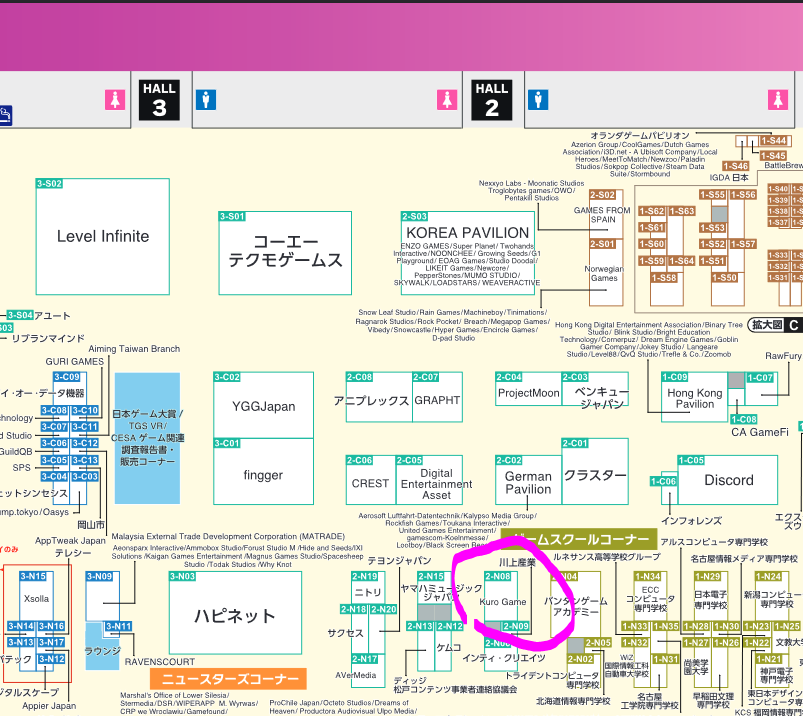
Task: Select the YGGJapan booth
Action: 263,405
